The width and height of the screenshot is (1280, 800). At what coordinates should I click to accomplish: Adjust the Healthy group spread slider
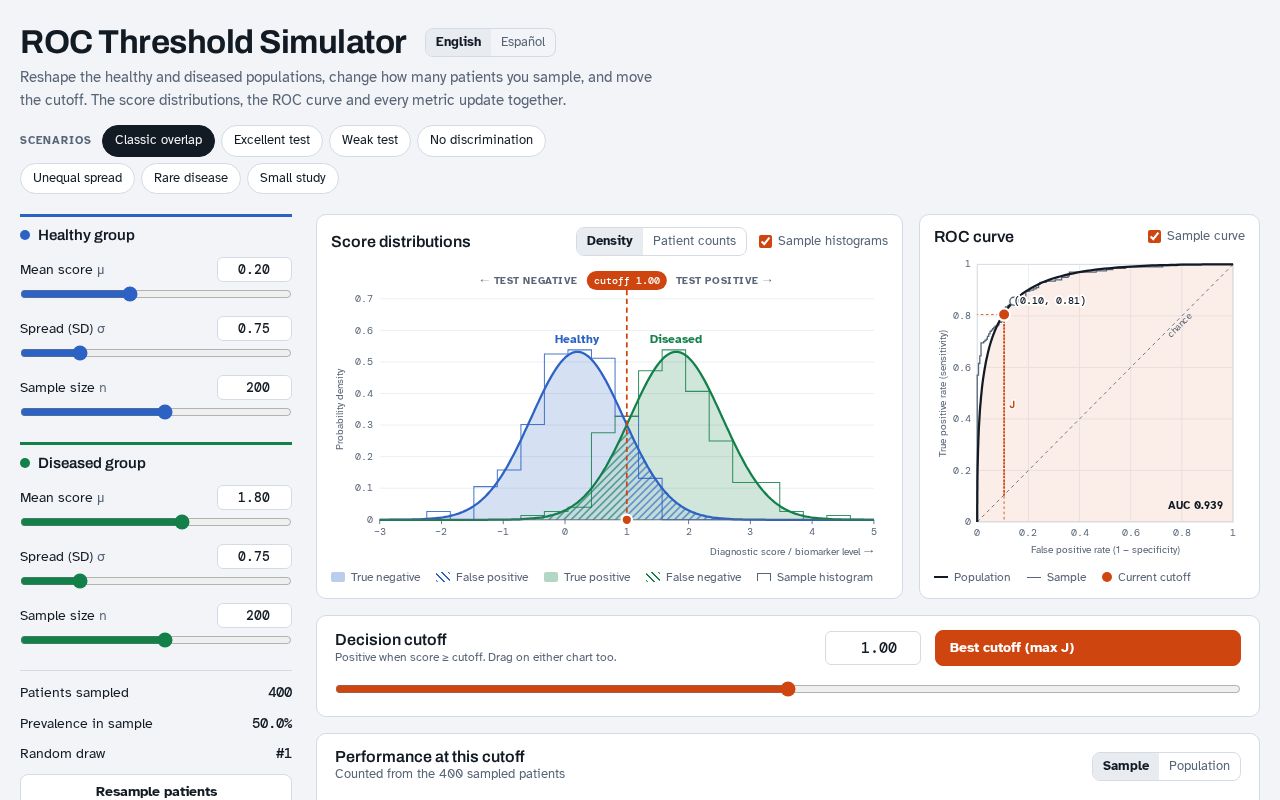point(156,353)
